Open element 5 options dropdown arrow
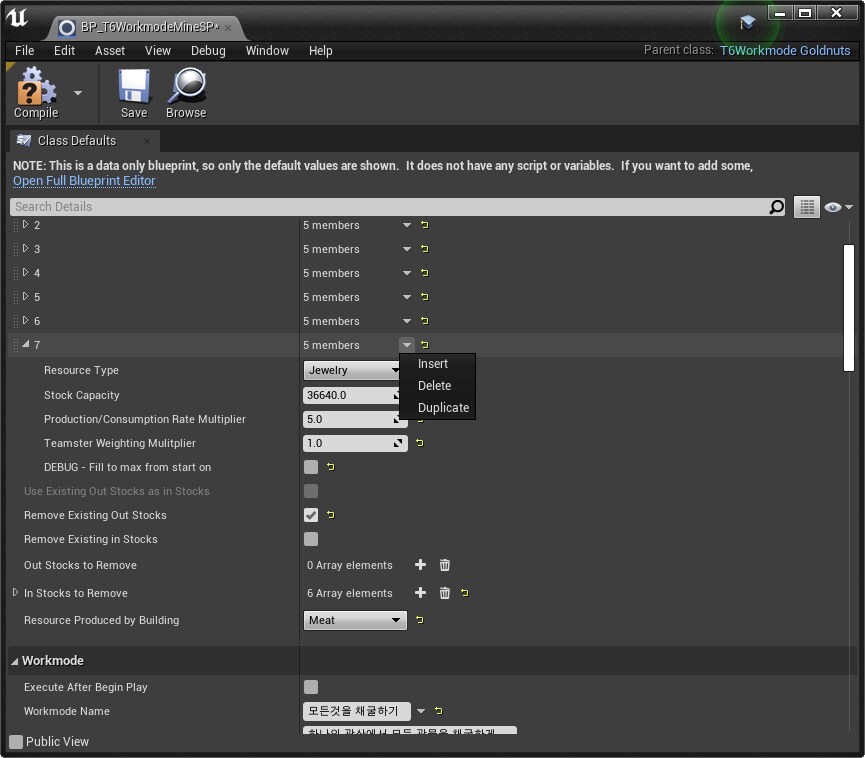The image size is (865, 758). [407, 297]
